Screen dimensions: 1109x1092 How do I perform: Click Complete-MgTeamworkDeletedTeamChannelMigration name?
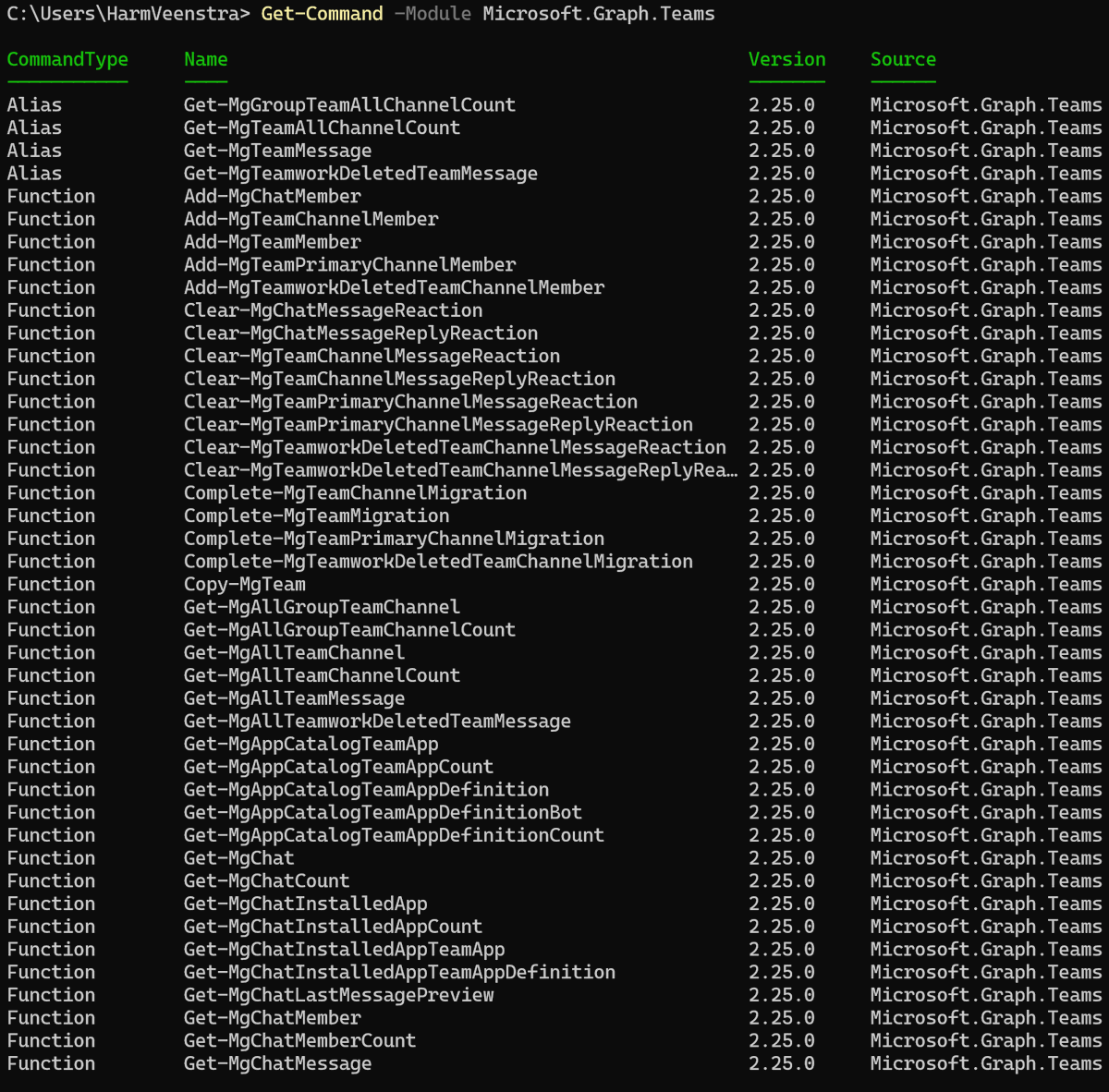point(439,562)
